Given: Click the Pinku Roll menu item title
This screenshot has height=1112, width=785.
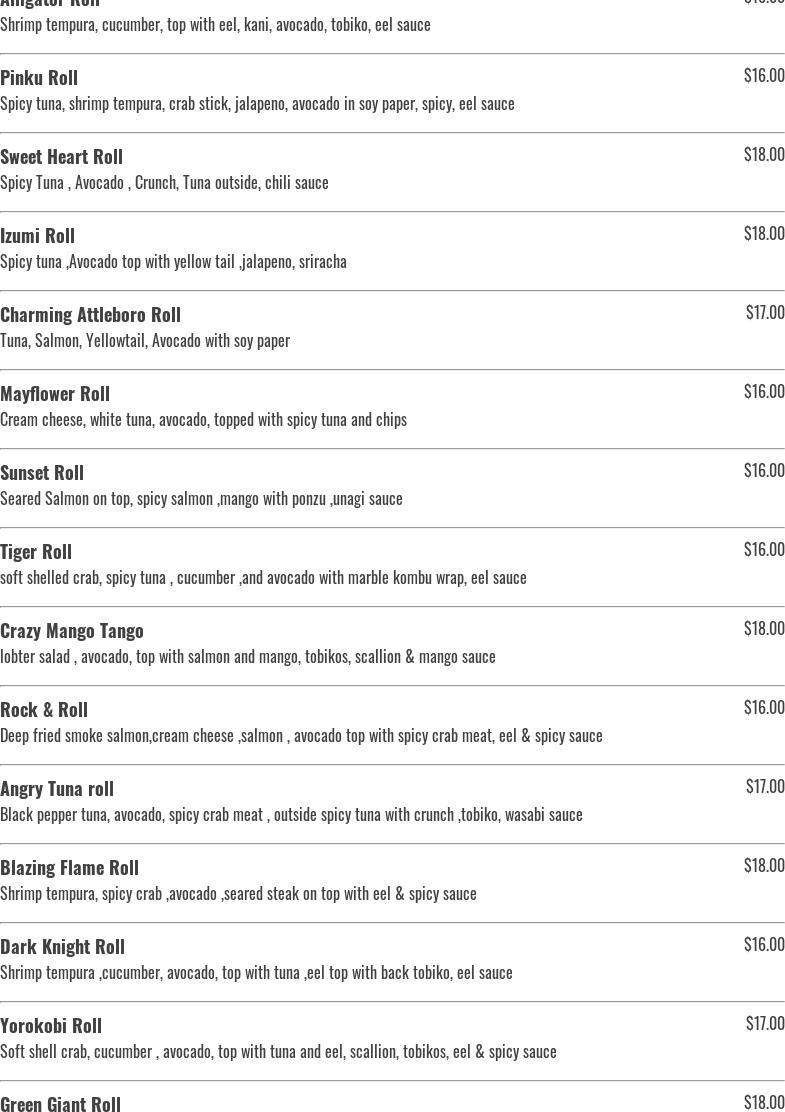Looking at the screenshot, I should coord(39,77).
